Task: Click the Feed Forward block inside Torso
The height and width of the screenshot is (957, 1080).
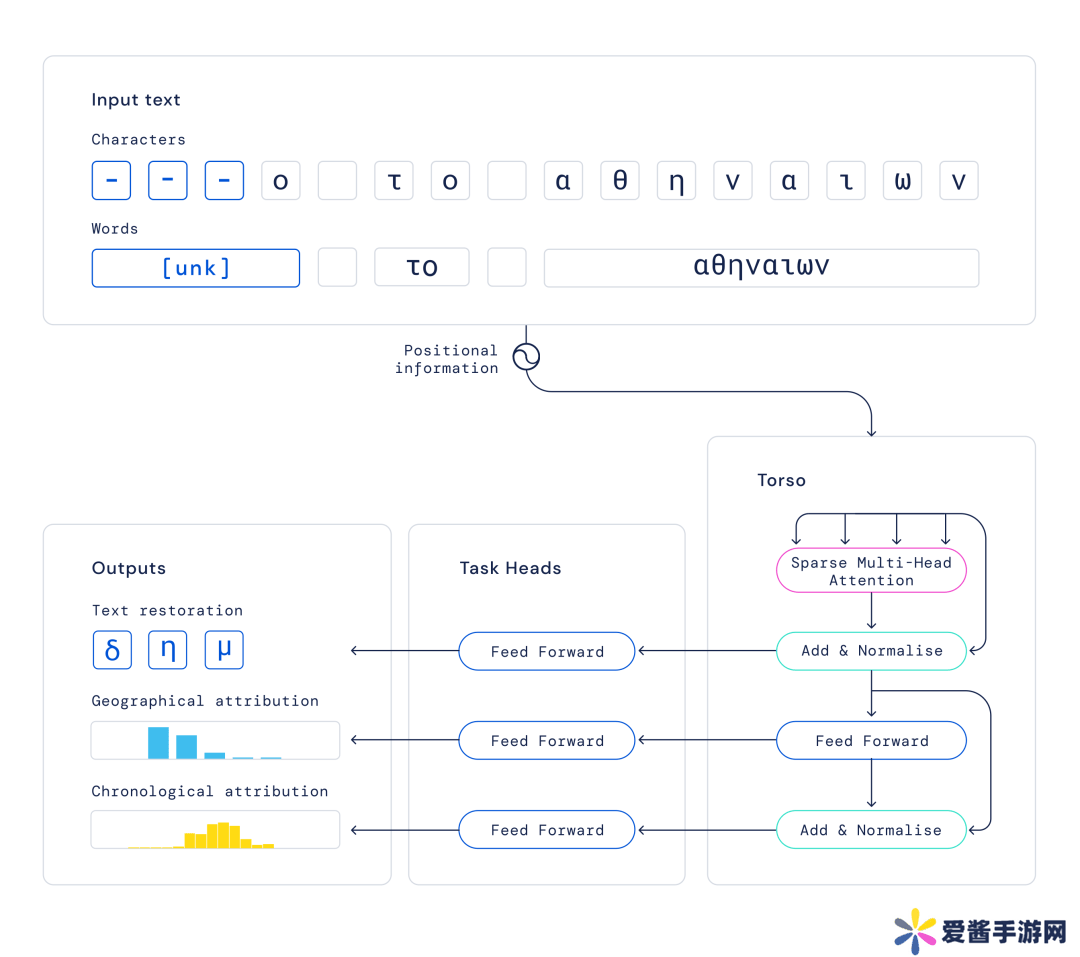Action: point(871,741)
